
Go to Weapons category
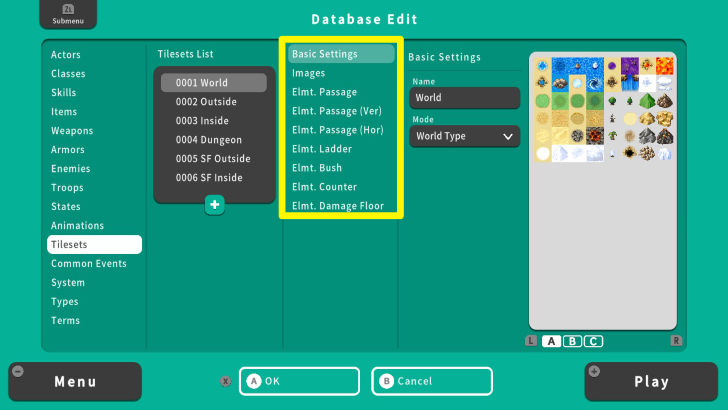72,131
